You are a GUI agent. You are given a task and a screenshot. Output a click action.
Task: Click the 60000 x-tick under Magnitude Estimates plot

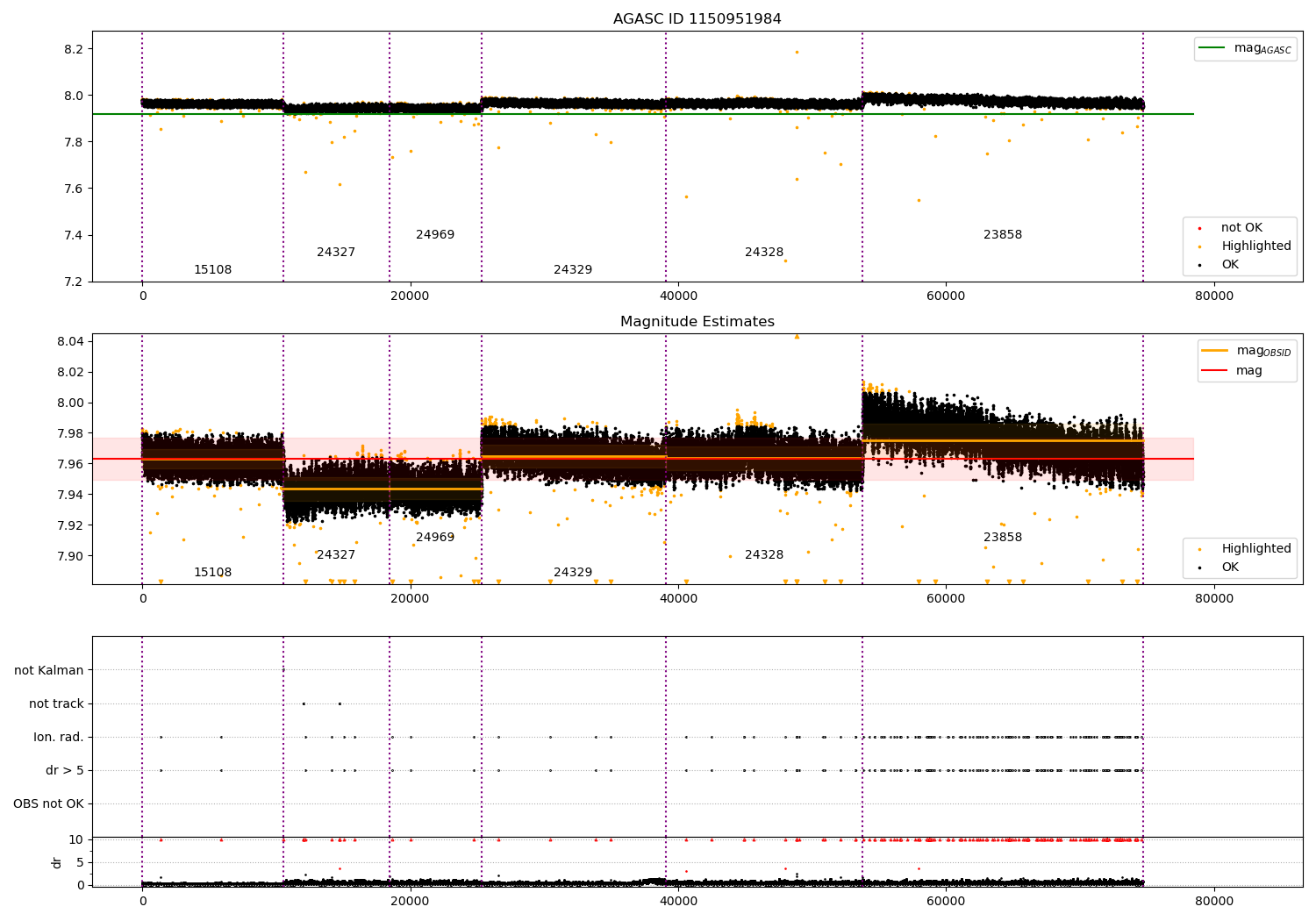click(947, 599)
